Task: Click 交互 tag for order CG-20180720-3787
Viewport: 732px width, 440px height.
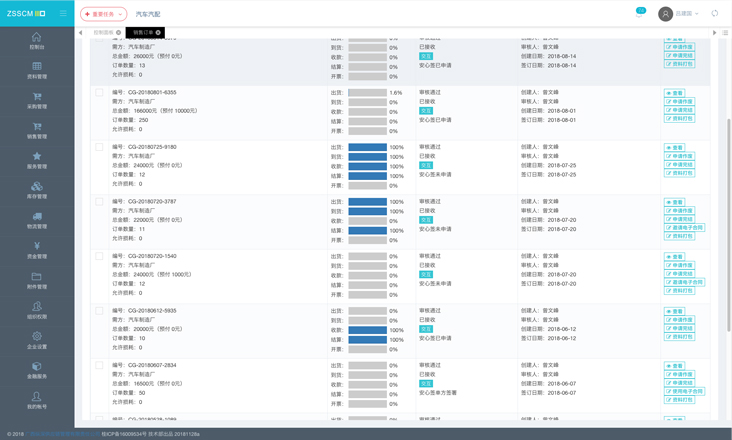Action: click(x=426, y=220)
